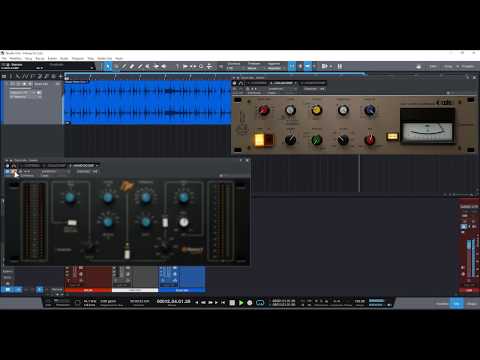
Task: Pin the EQ plugin window
Action: tap(241, 160)
